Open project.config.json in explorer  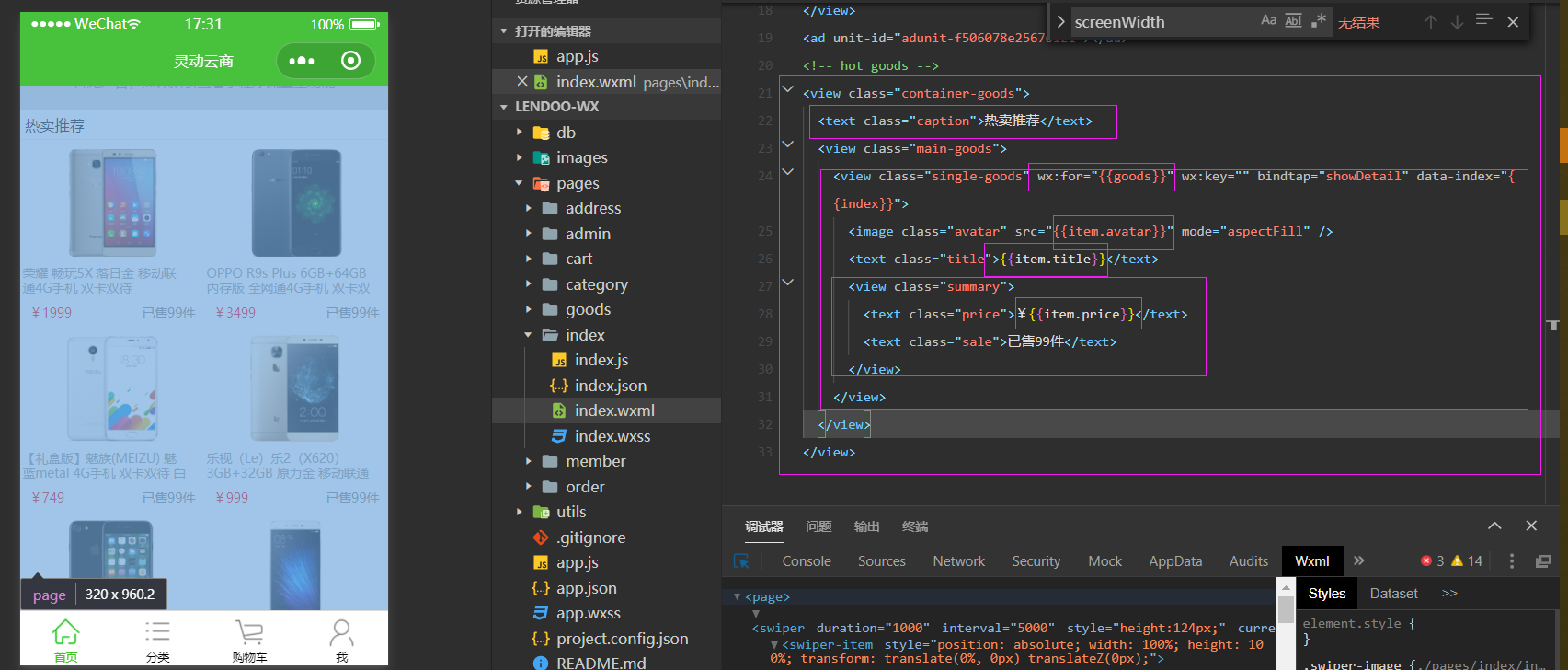(622, 639)
